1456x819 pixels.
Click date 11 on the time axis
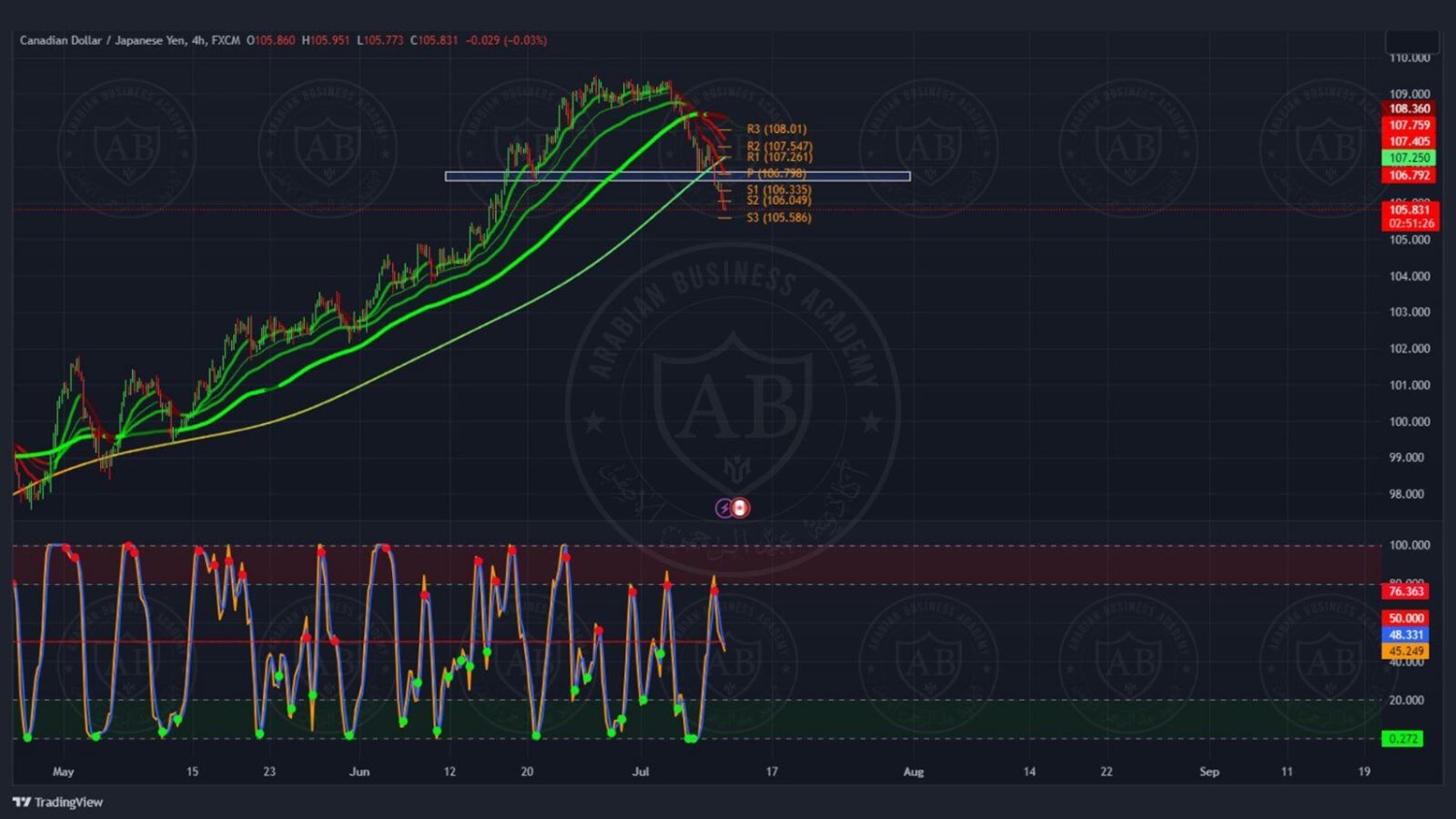1287,772
